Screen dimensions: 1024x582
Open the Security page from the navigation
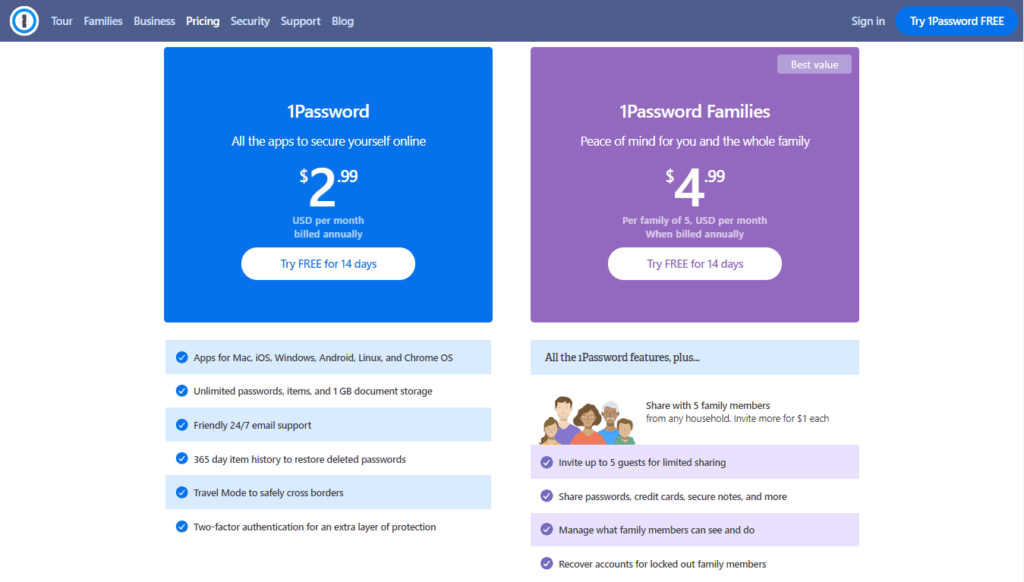(250, 20)
